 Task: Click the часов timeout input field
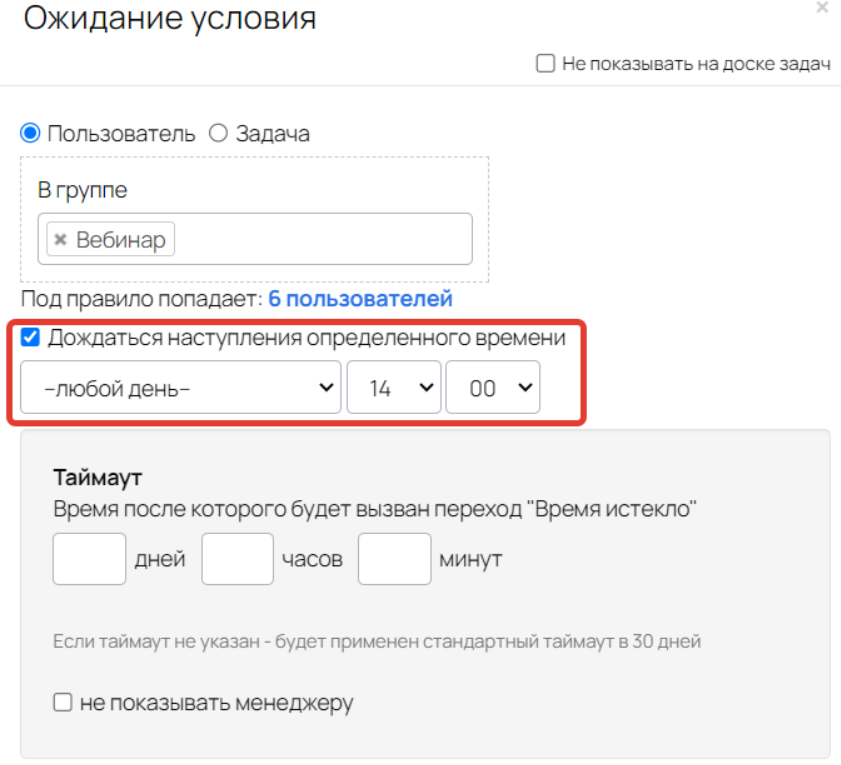pos(238,558)
